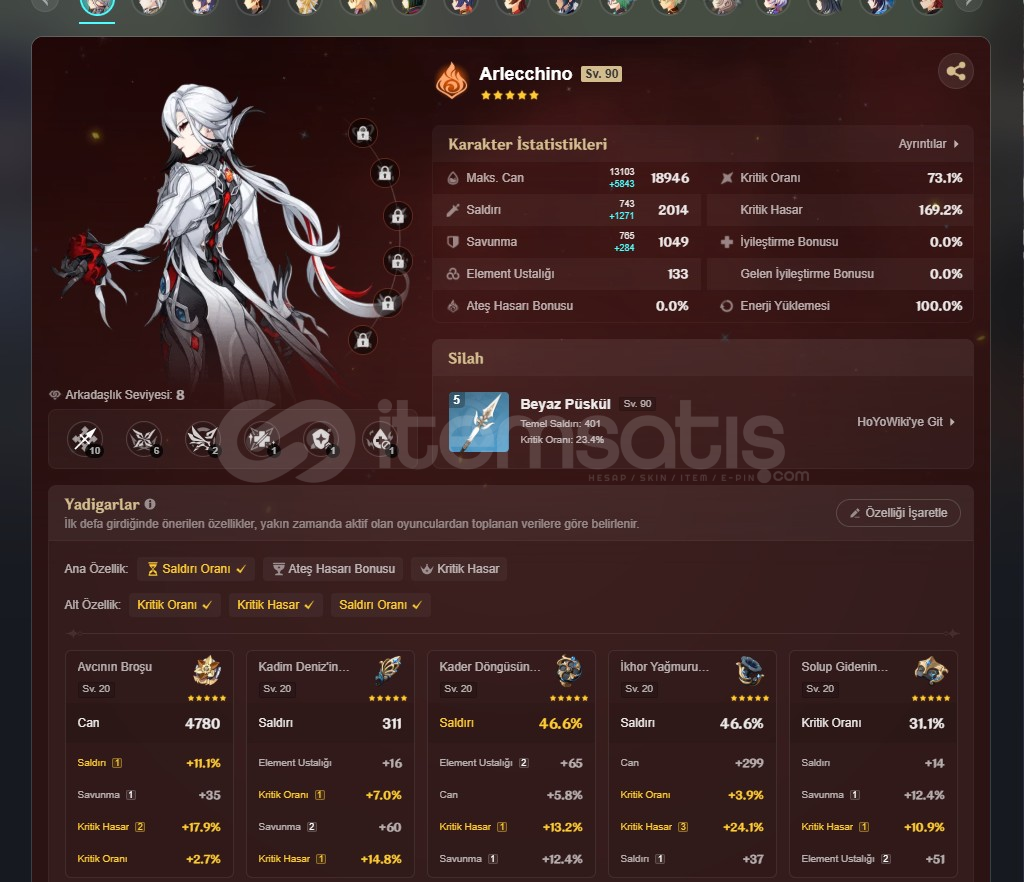Image resolution: width=1024 pixels, height=882 pixels.
Task: Open the bottommost locked constellation node
Action: coord(362,339)
